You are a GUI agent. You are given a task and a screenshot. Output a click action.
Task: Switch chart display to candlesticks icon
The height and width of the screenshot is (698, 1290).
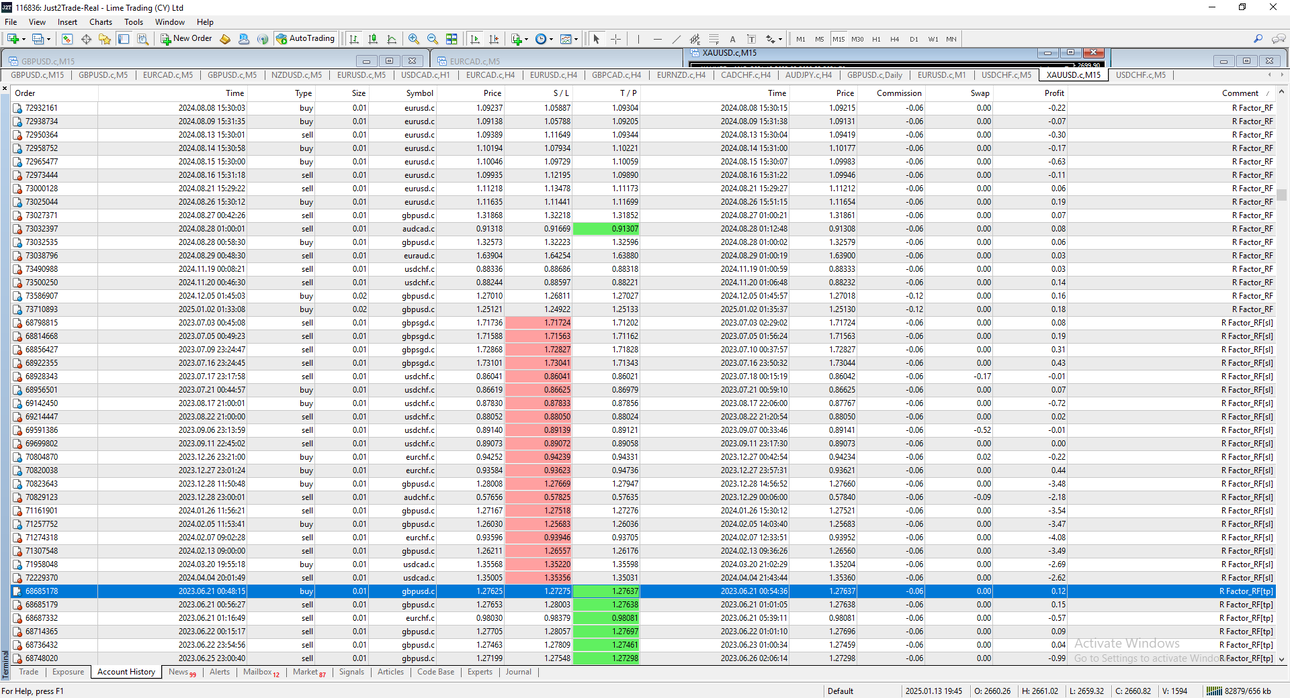pyautogui.click(x=372, y=39)
